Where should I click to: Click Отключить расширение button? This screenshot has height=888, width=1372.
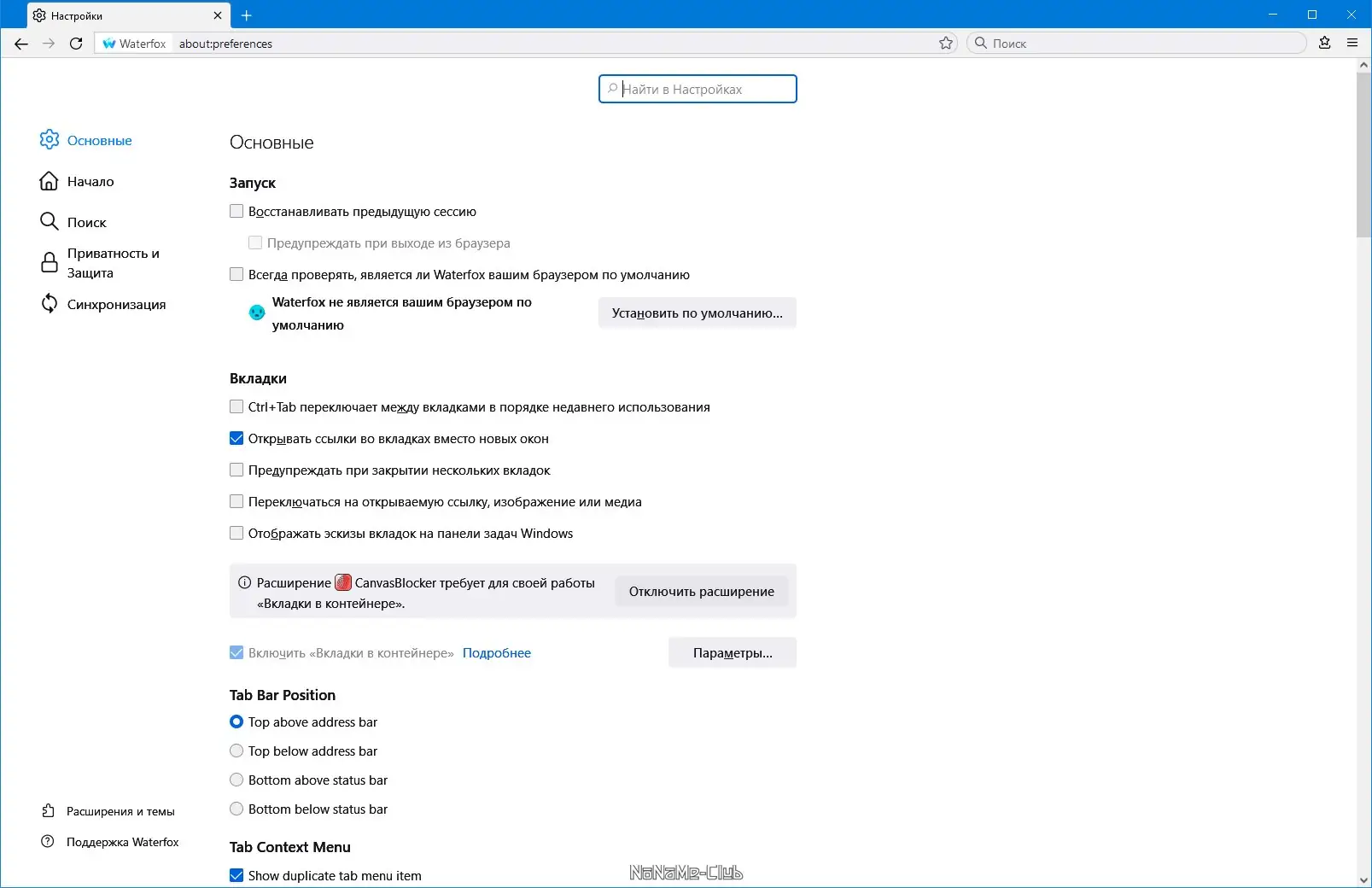[702, 591]
